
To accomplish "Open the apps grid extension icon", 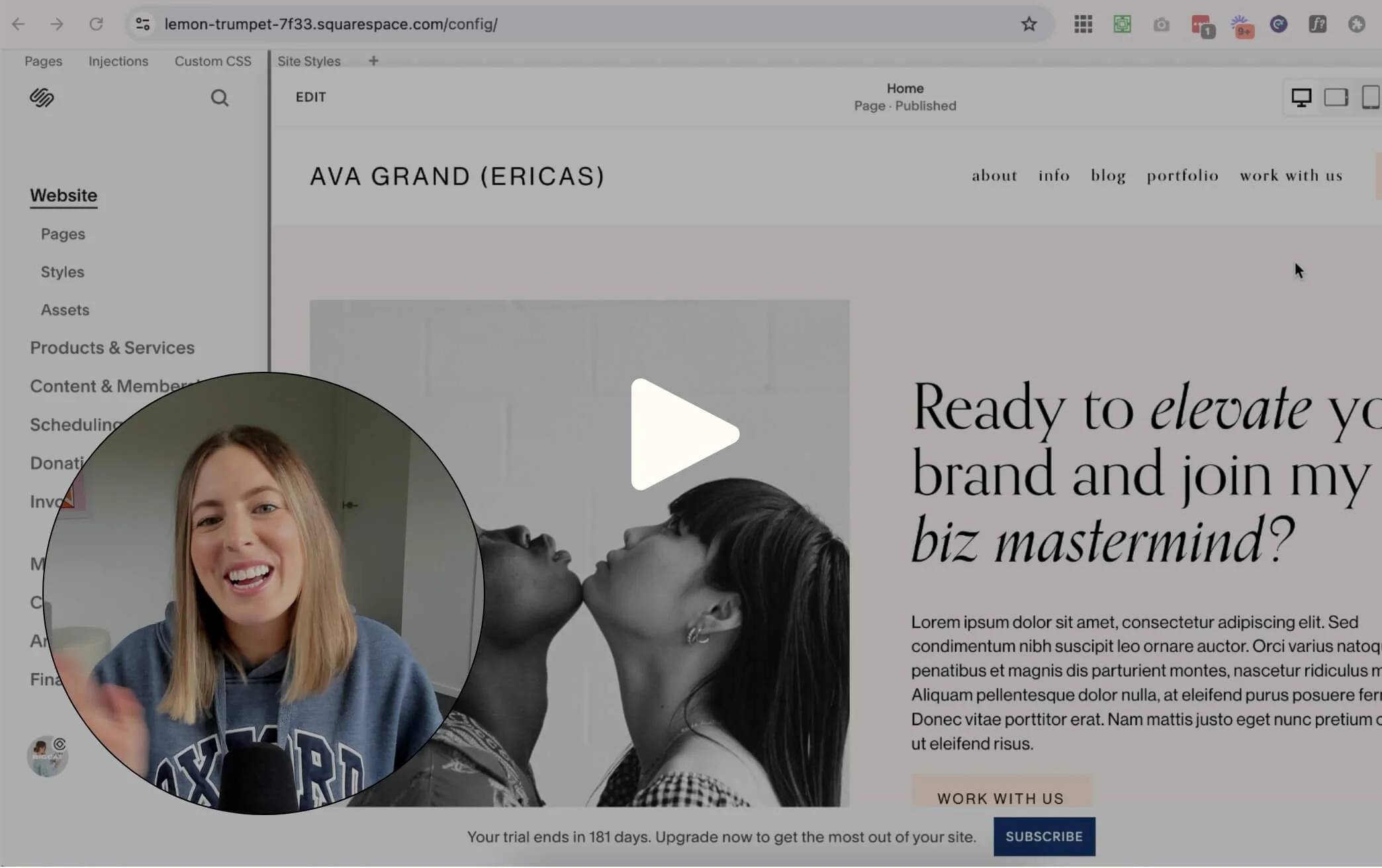I will [1083, 24].
